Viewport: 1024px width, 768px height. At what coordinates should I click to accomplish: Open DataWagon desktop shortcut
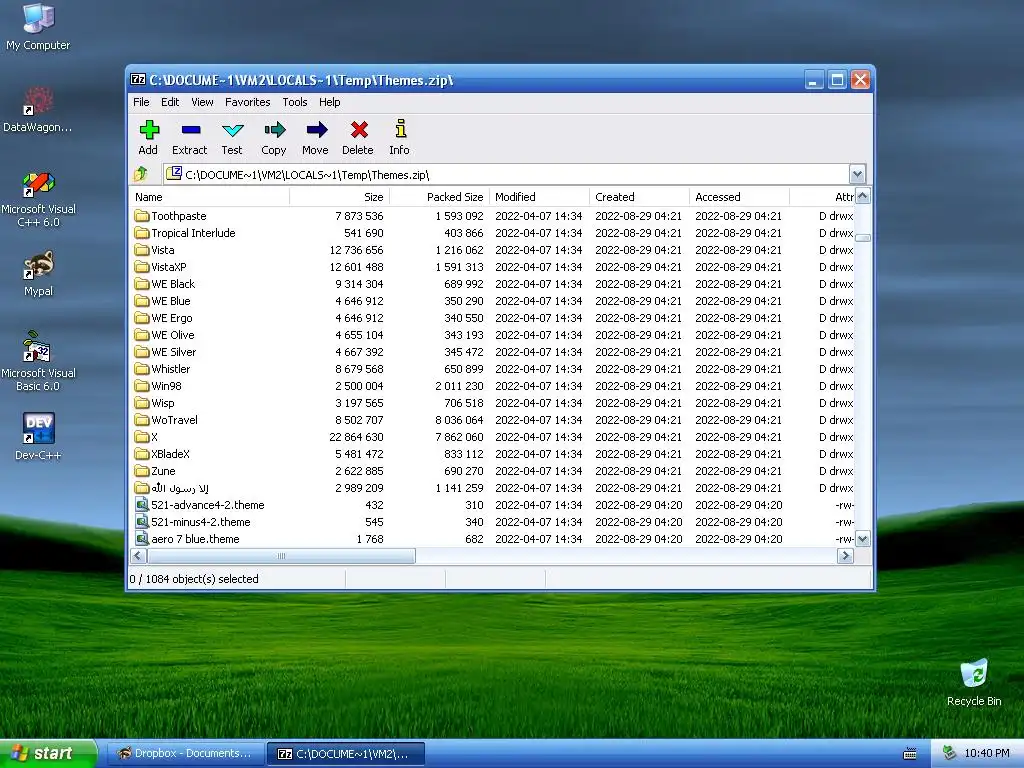(38, 109)
